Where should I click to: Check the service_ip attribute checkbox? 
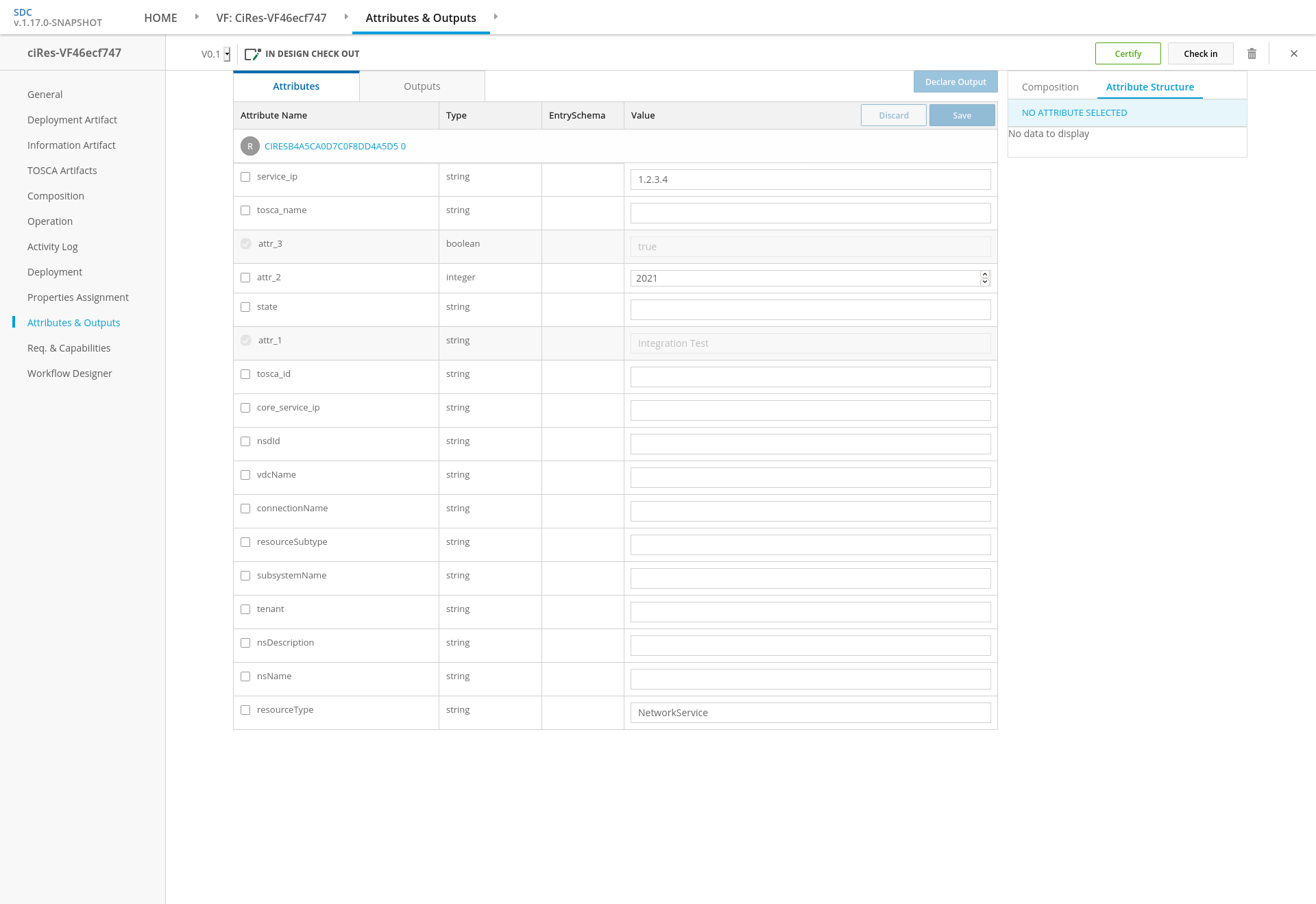tap(245, 177)
